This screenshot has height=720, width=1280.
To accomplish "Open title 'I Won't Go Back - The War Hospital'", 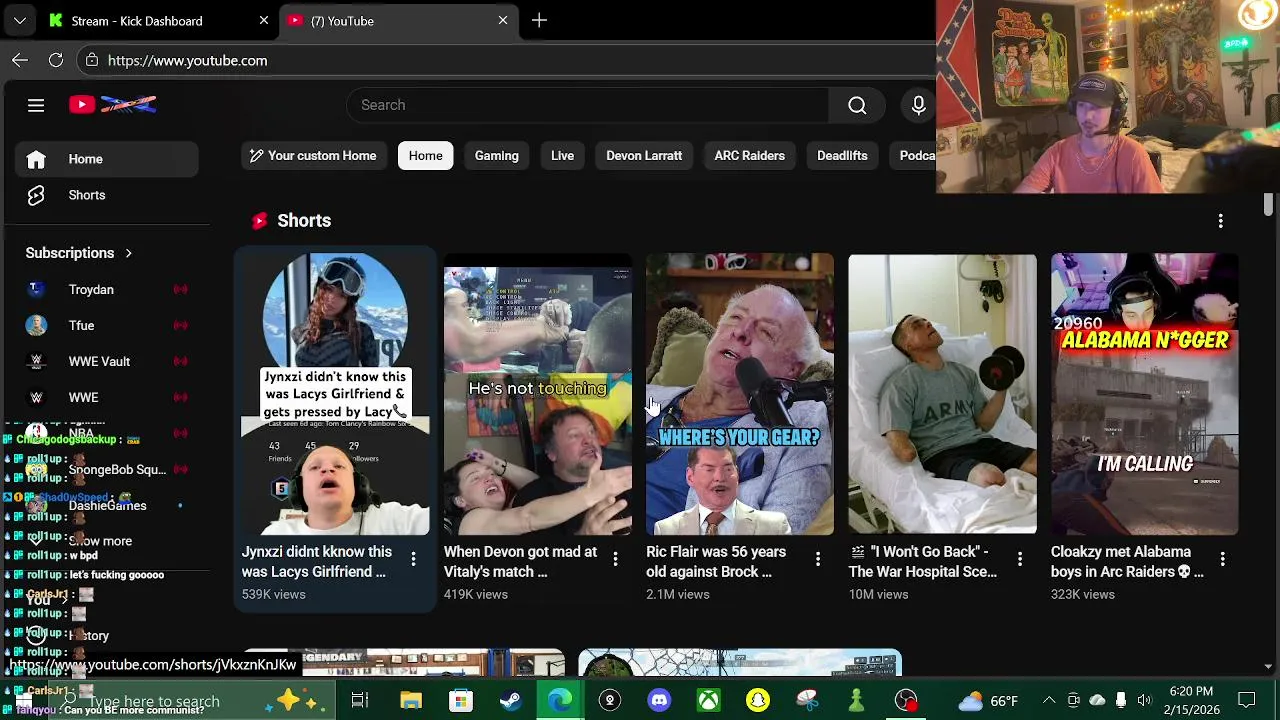I will [923, 561].
